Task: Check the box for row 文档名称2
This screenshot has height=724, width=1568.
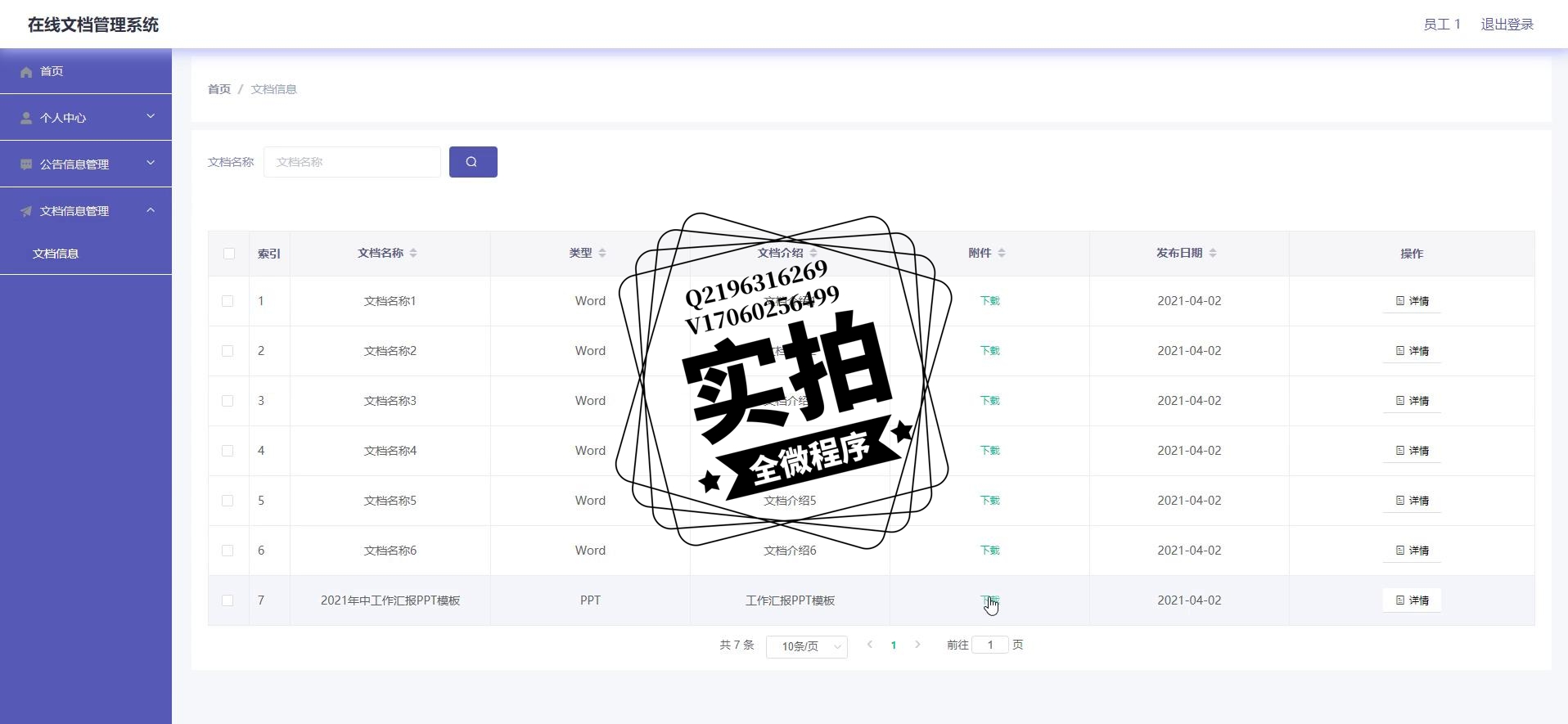Action: pyautogui.click(x=228, y=351)
